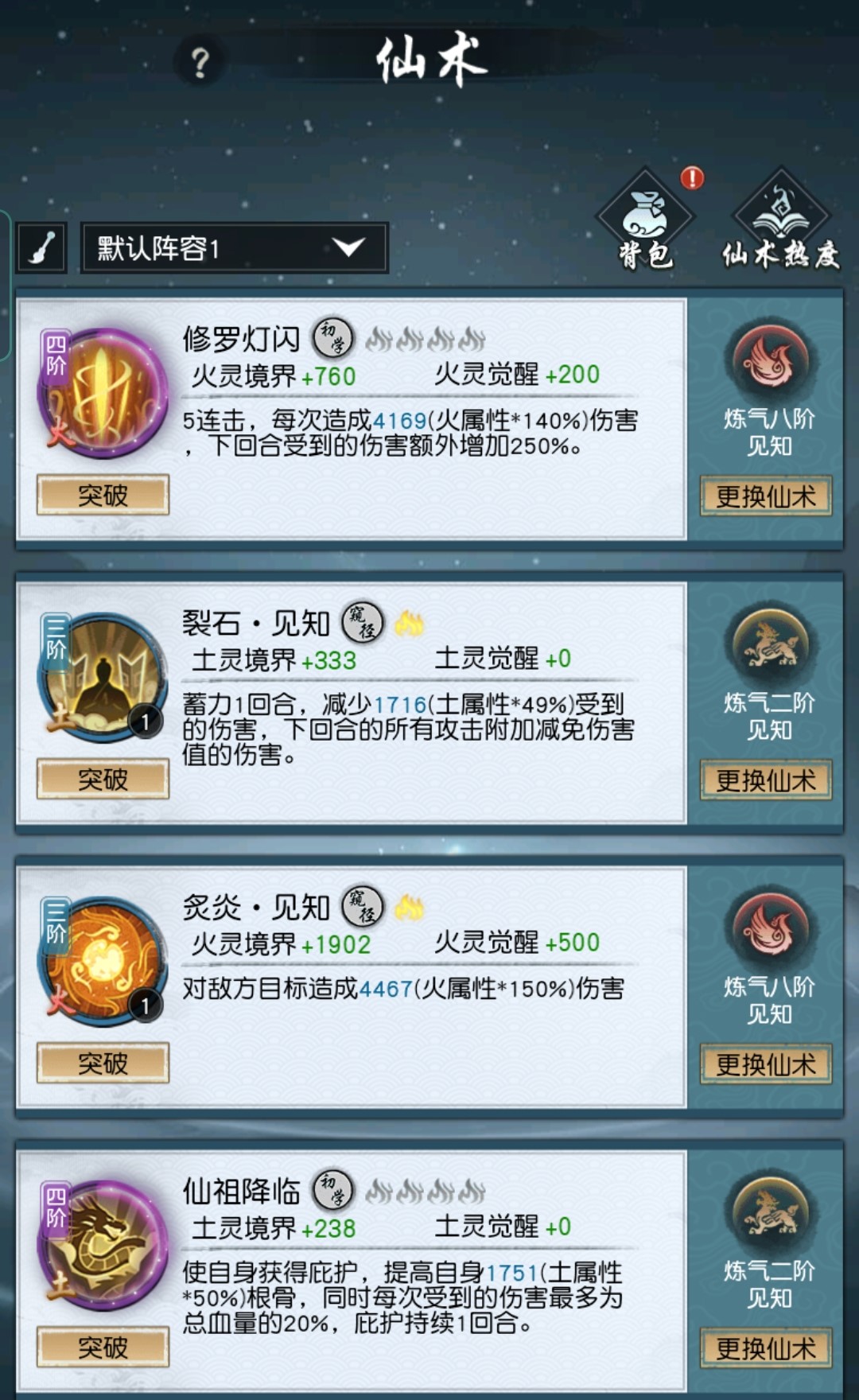Select the 仙祖降临 dragon skill icon
The width and height of the screenshot is (859, 1400).
coord(103,1246)
